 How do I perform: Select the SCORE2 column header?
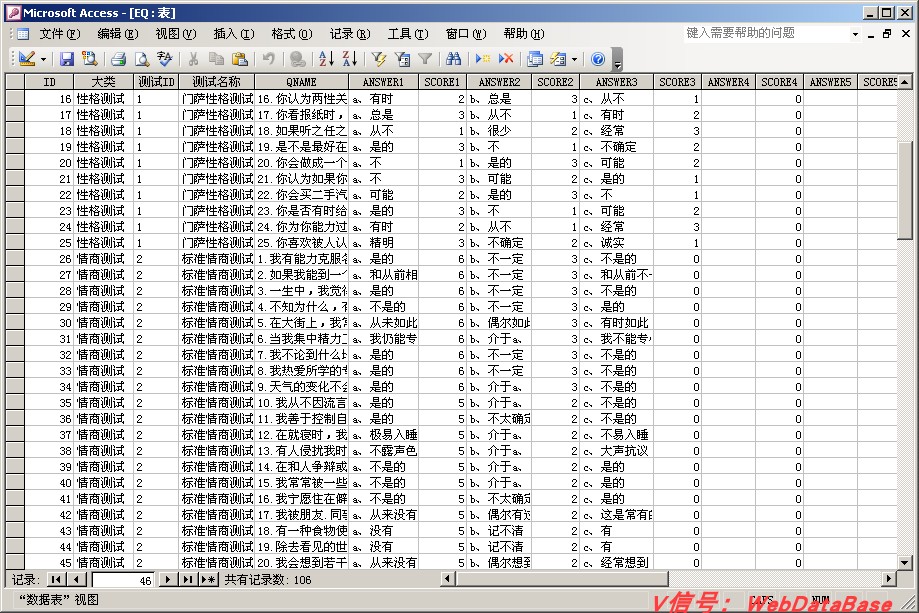coord(555,82)
